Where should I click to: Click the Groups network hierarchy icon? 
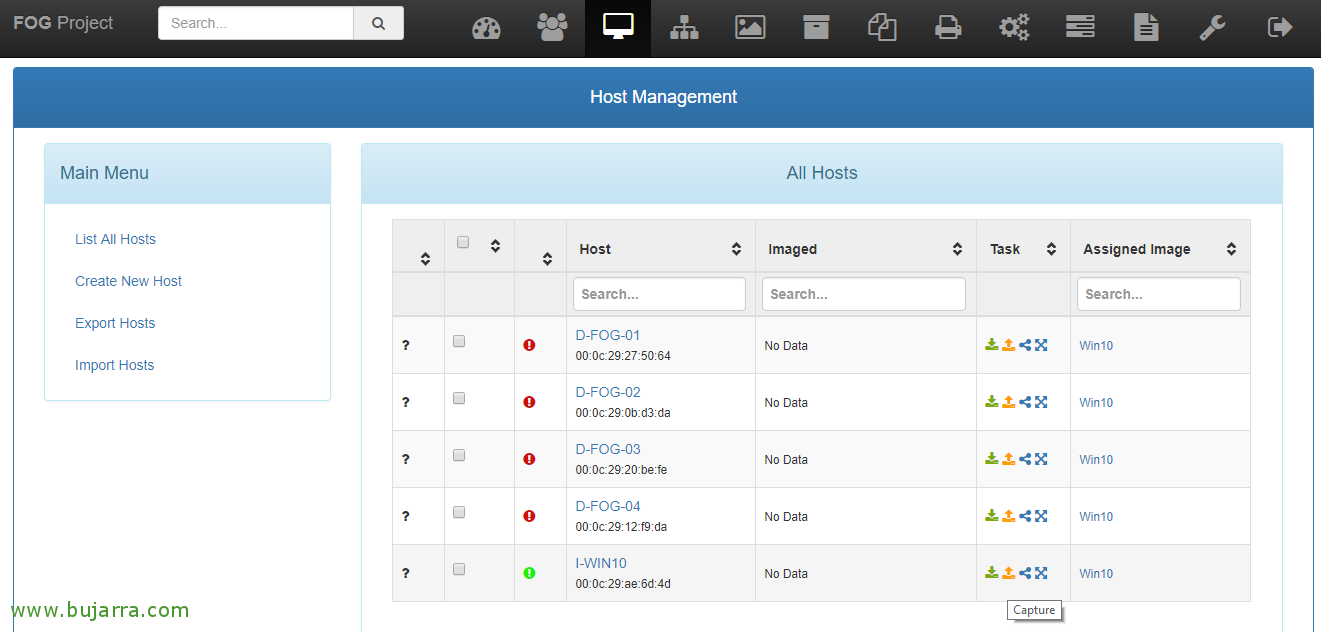pyautogui.click(x=684, y=28)
